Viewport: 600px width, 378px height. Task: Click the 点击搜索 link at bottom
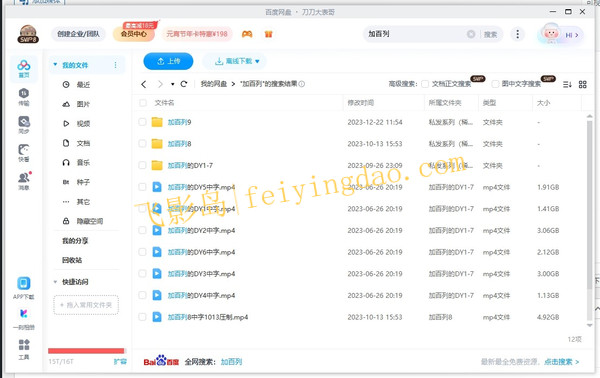pyautogui.click(x=561, y=362)
